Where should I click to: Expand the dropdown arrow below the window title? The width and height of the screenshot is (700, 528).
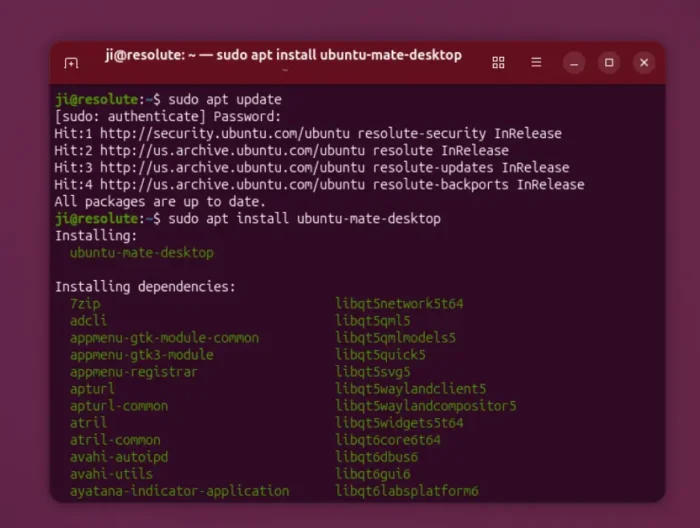point(284,71)
